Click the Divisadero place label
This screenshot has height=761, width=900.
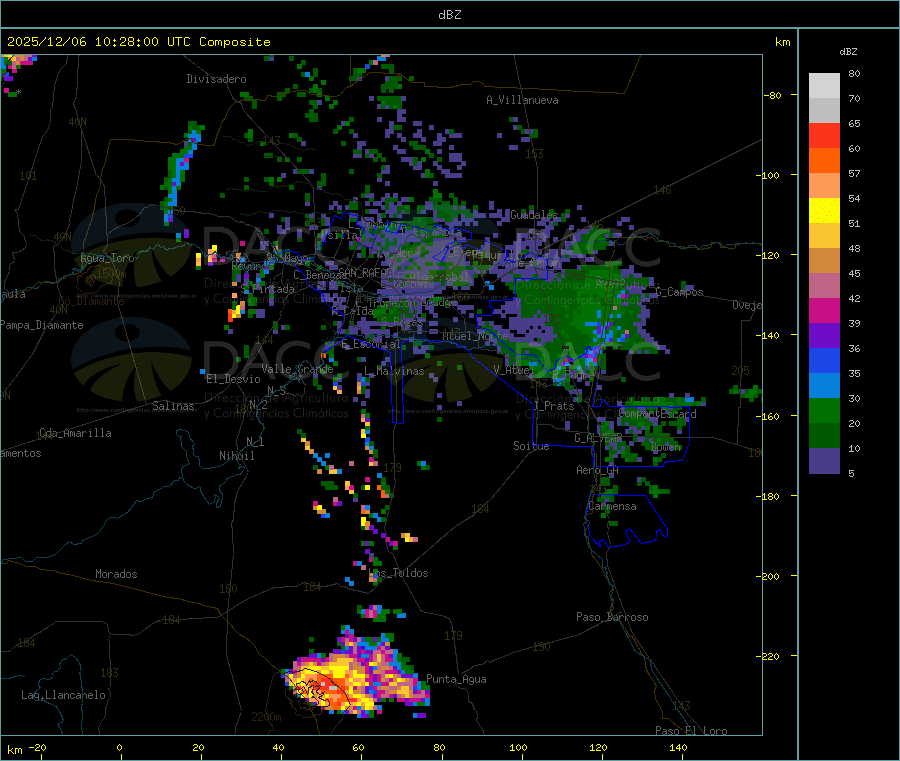216,79
